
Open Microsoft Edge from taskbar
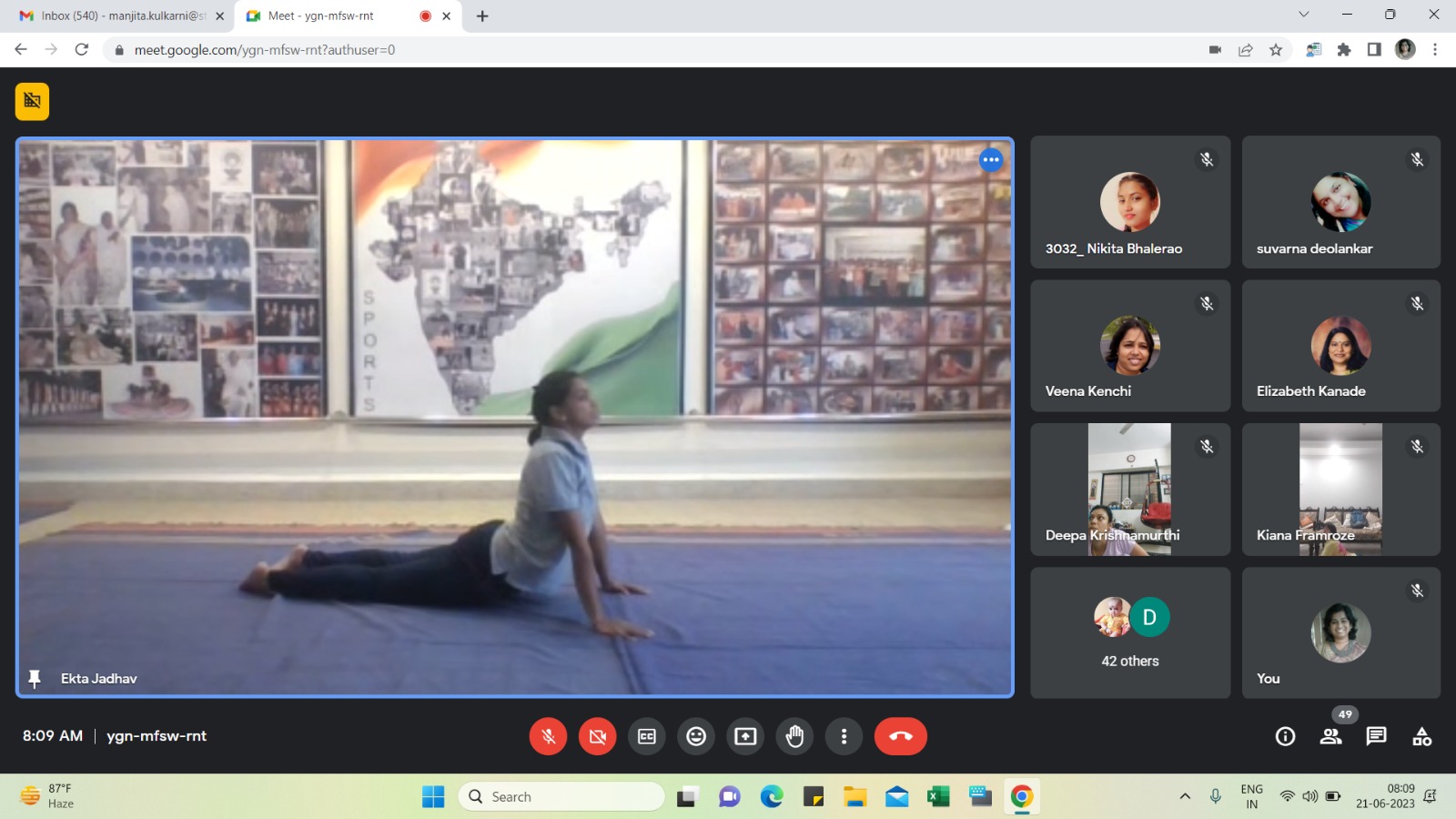[x=772, y=797]
